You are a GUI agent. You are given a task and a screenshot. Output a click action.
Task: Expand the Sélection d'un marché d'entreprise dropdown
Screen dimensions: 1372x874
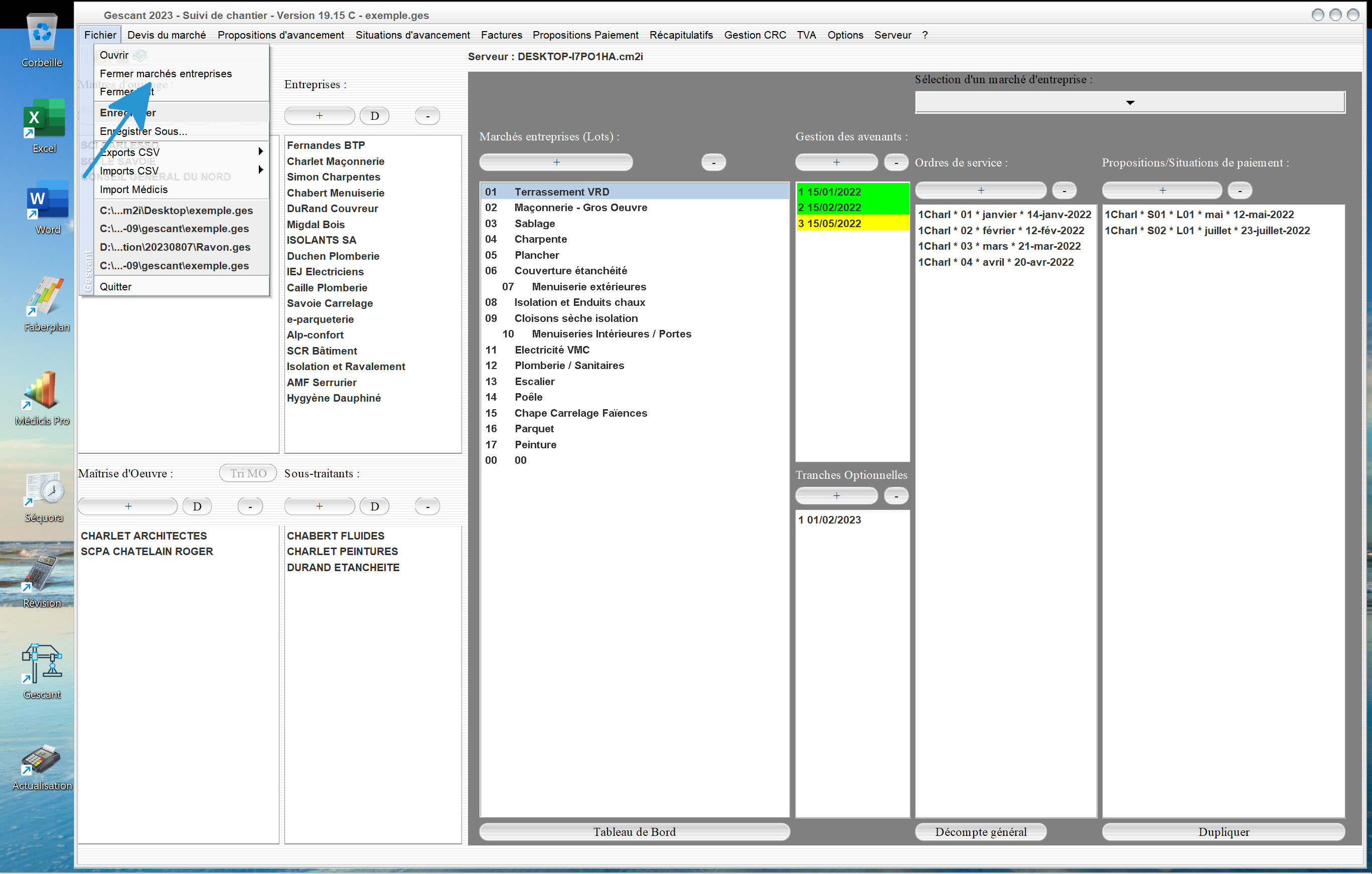pyautogui.click(x=1129, y=102)
